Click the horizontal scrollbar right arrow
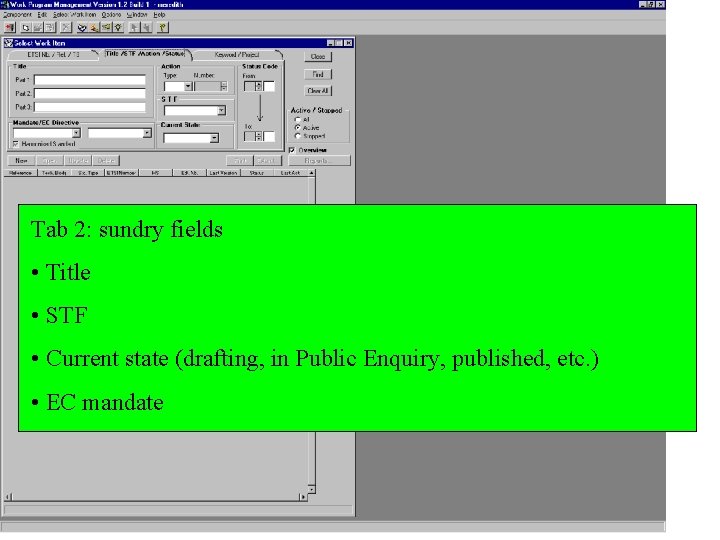This screenshot has height=540, width=720. tap(302, 497)
